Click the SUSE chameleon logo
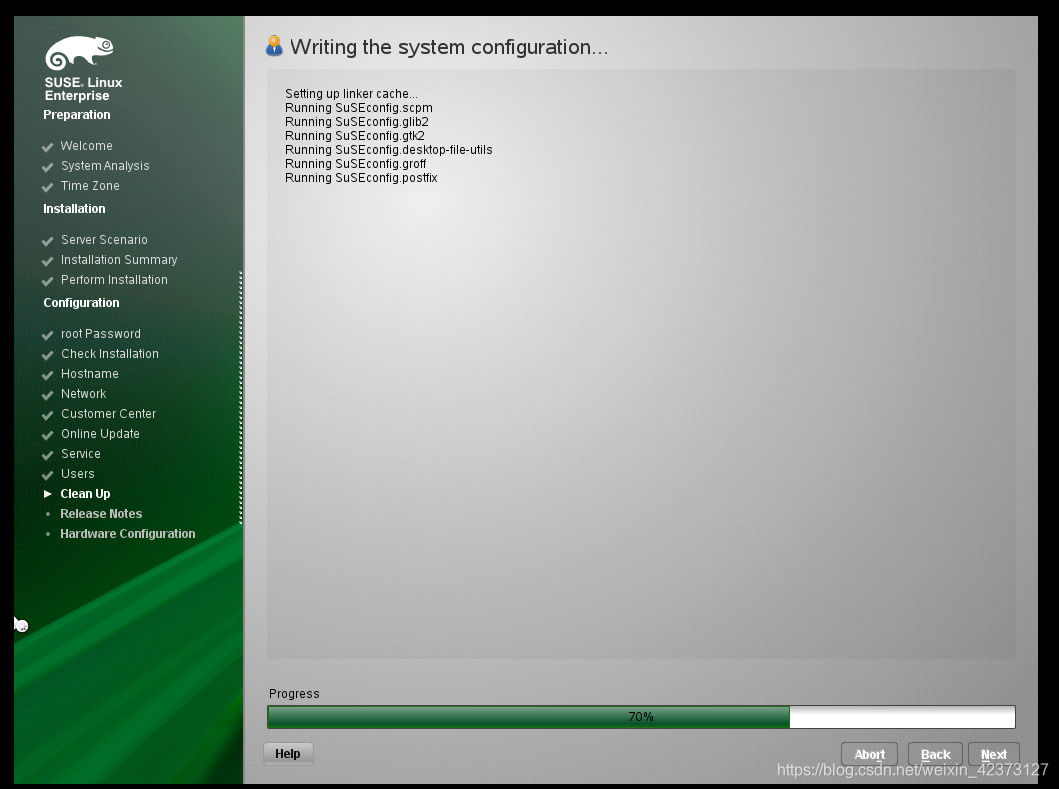Screen dimensions: 1059x789 pyautogui.click(x=79, y=52)
